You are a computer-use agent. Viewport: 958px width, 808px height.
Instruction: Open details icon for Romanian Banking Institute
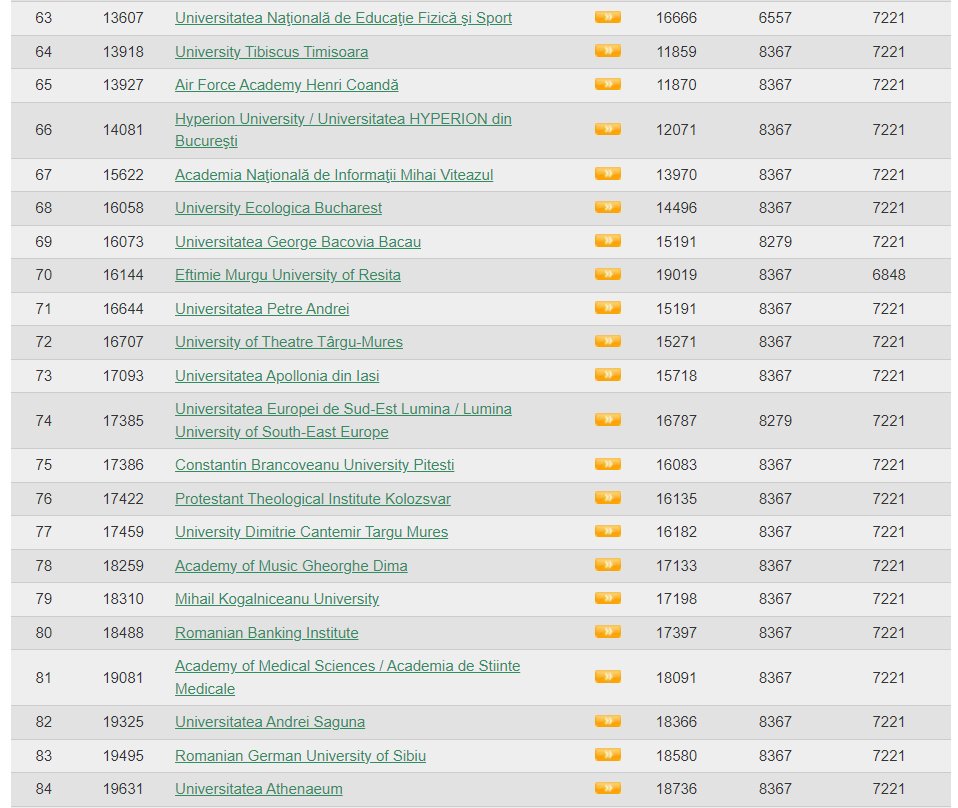tap(607, 632)
